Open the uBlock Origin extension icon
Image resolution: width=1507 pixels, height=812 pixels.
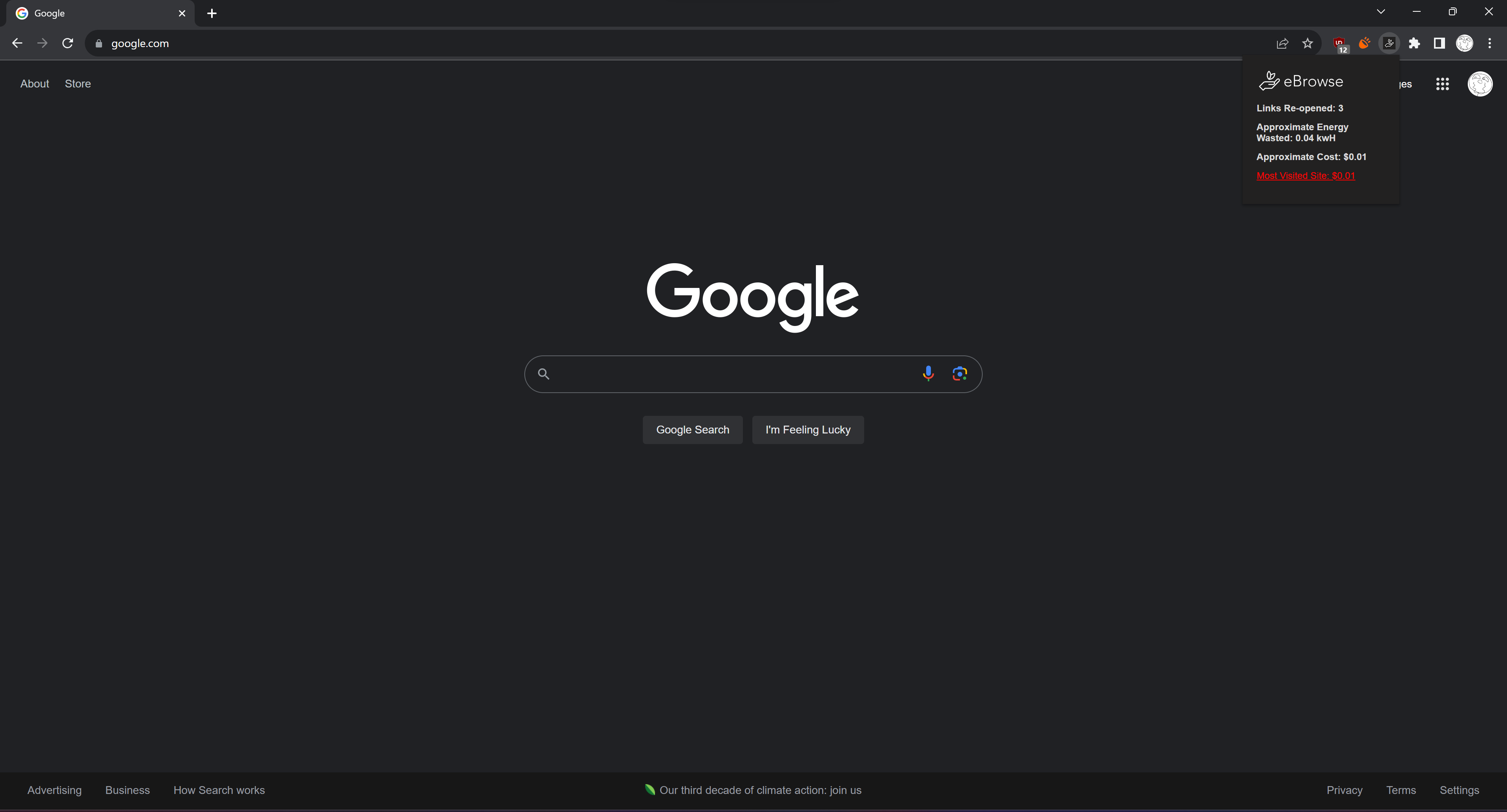tap(1339, 43)
